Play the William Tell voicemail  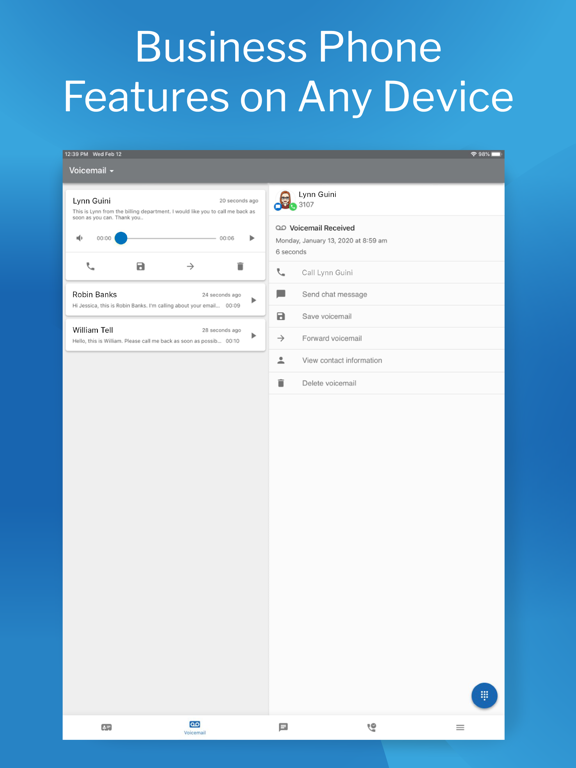click(x=253, y=336)
